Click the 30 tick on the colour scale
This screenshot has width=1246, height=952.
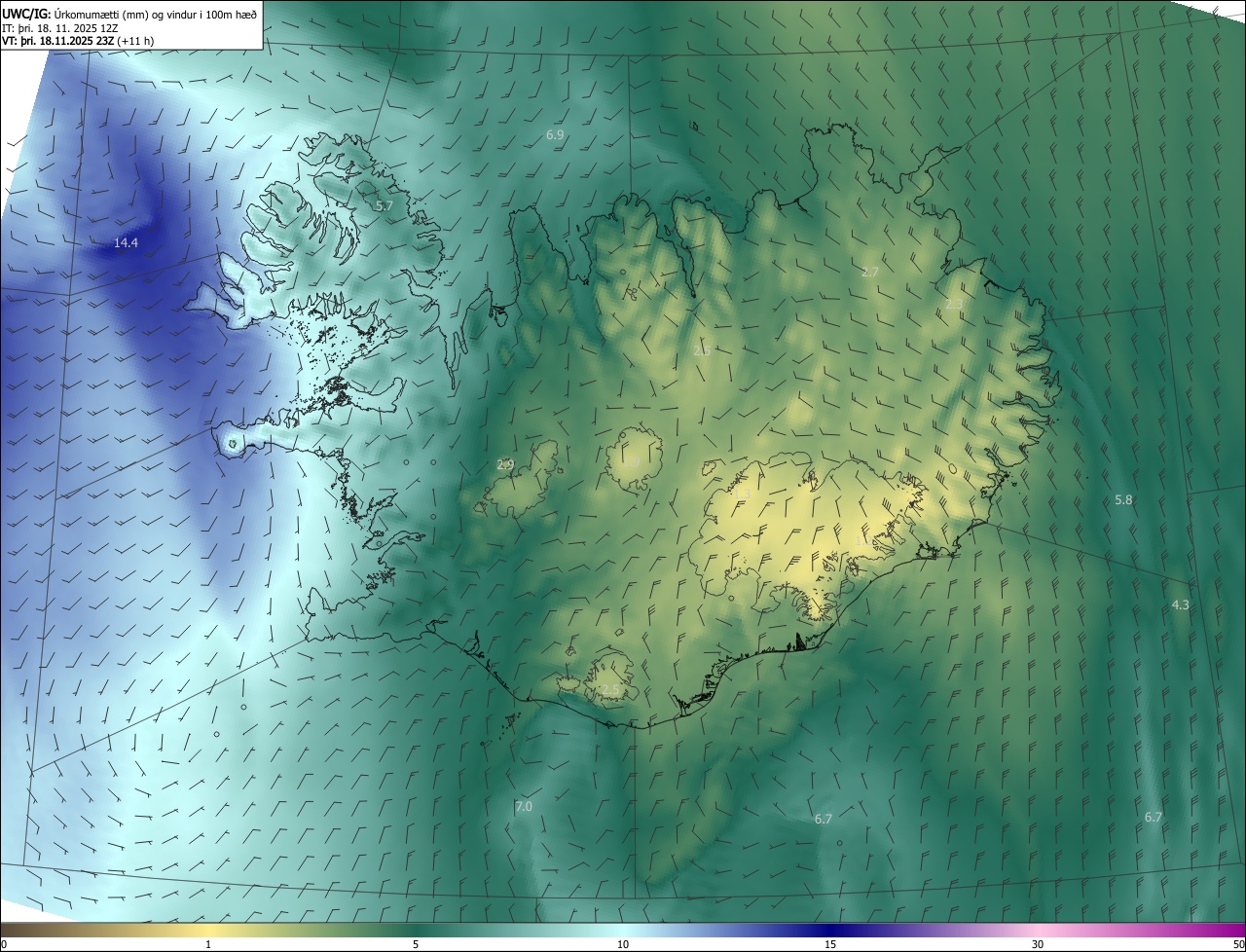pyautogui.click(x=1038, y=944)
